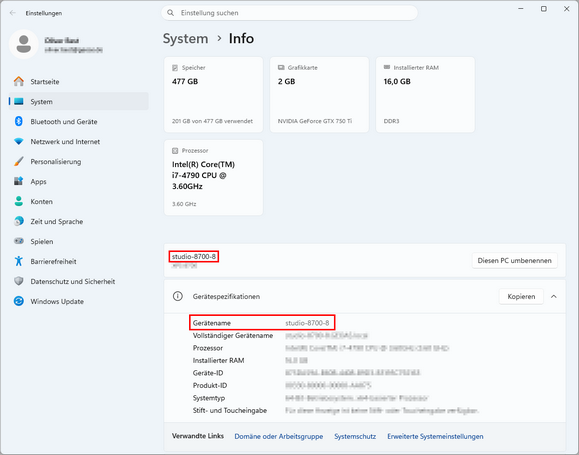Click the Apps icon in sidebar

[18, 181]
